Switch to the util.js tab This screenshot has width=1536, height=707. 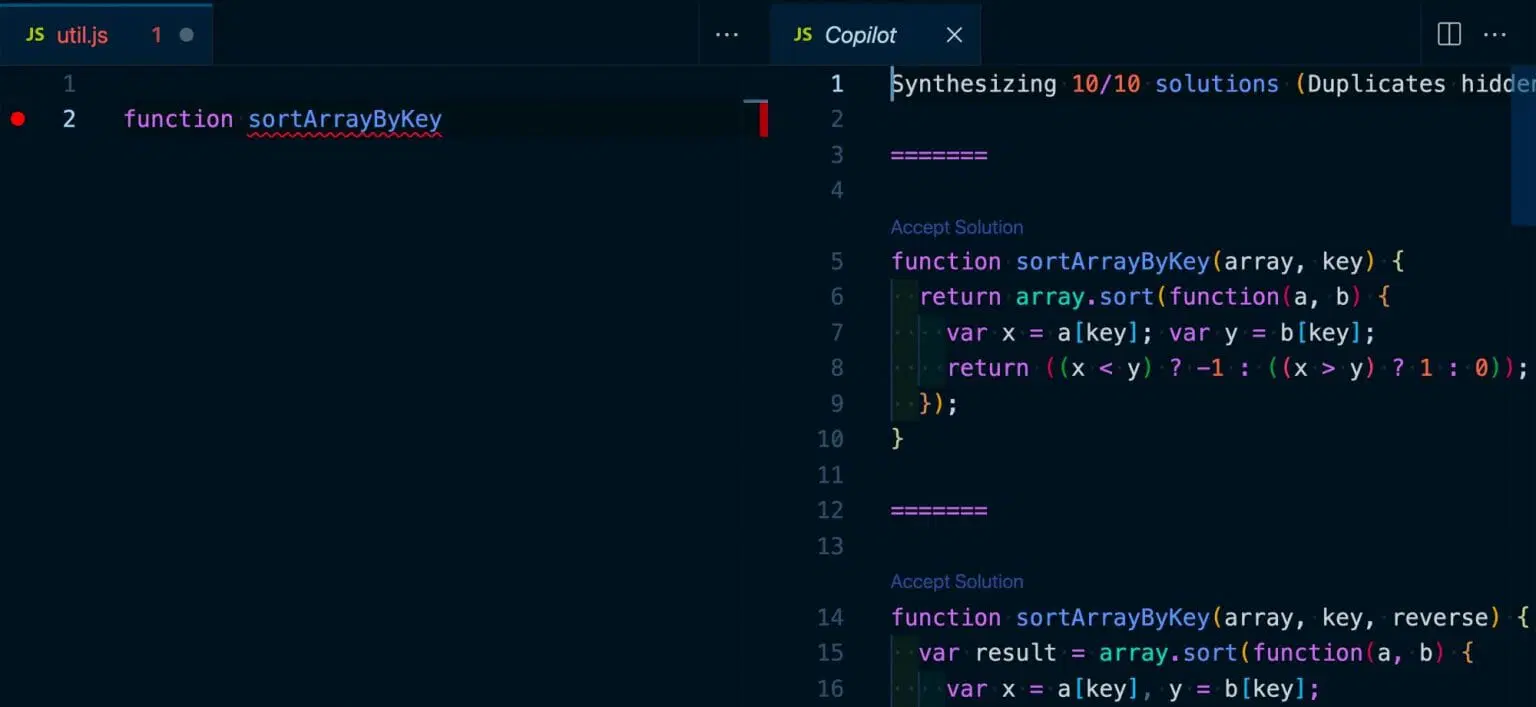coord(106,35)
